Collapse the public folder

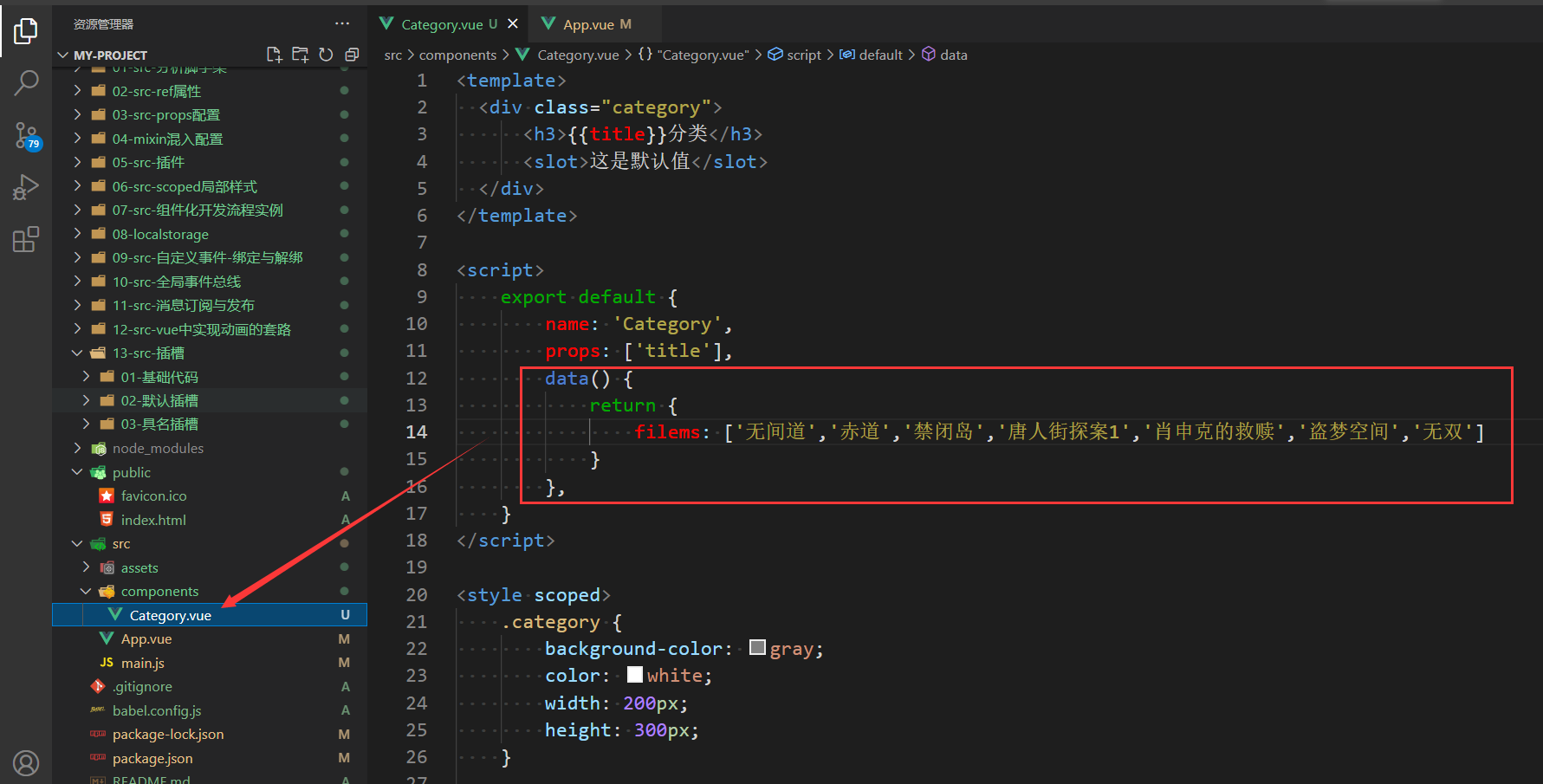[x=132, y=472]
